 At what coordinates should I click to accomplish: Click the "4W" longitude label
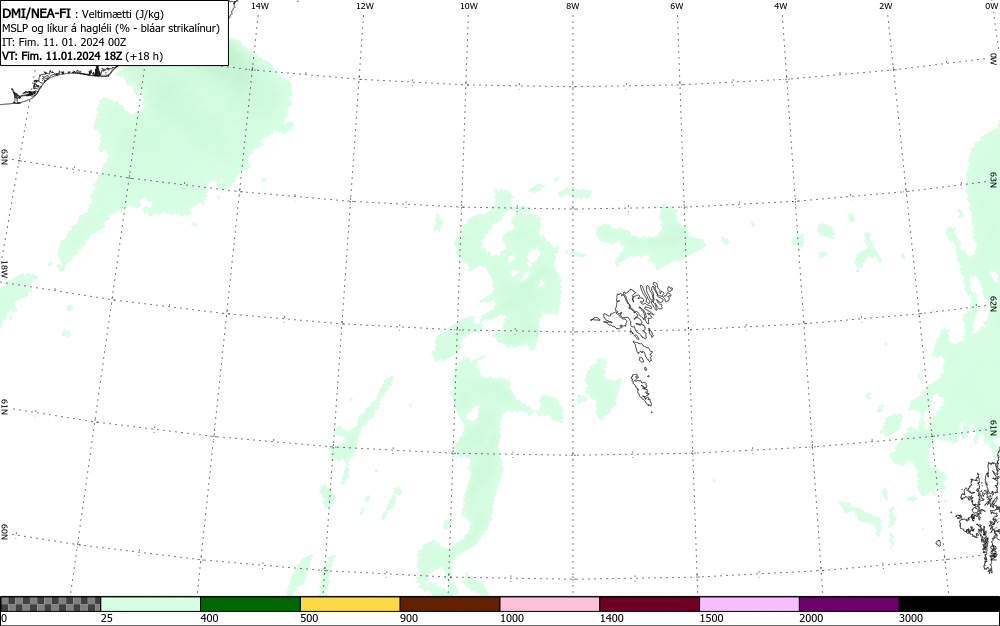781,6
